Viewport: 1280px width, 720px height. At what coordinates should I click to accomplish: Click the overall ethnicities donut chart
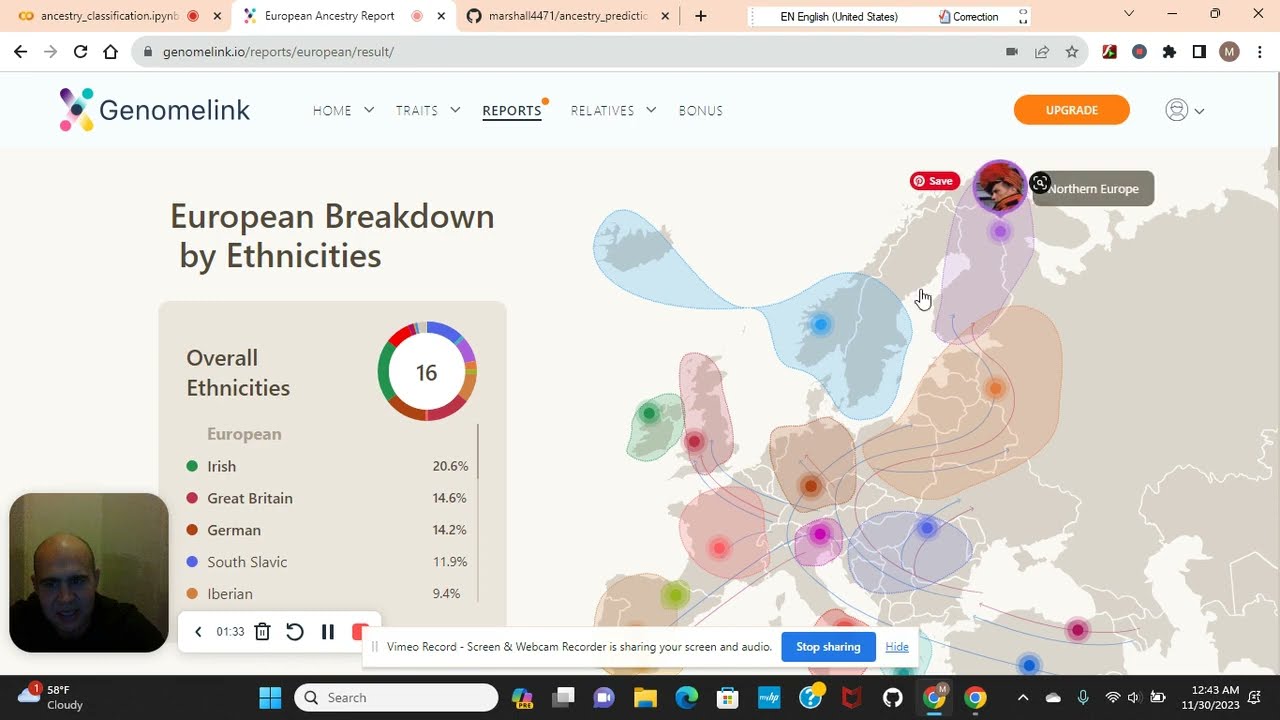click(x=427, y=372)
